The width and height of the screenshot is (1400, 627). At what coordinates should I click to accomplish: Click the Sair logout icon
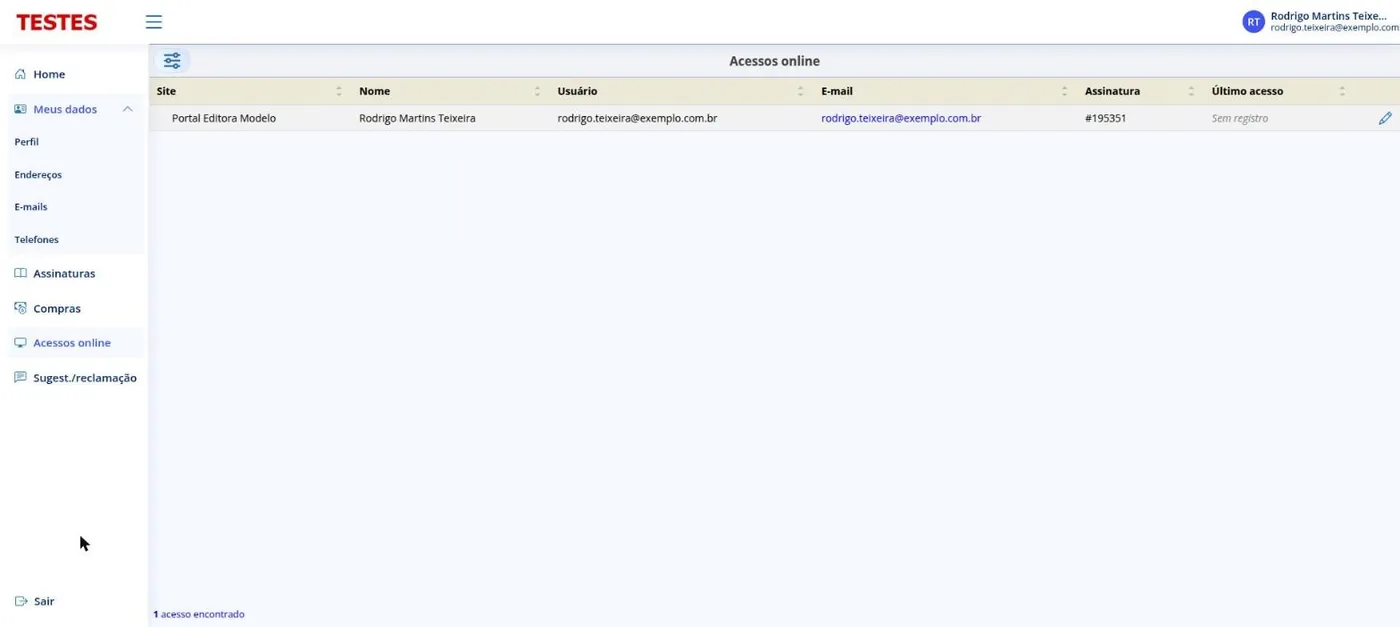(21, 601)
